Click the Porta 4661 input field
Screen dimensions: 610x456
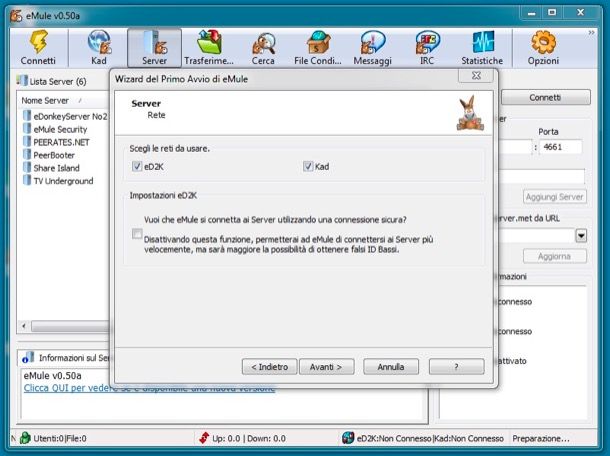click(x=561, y=147)
